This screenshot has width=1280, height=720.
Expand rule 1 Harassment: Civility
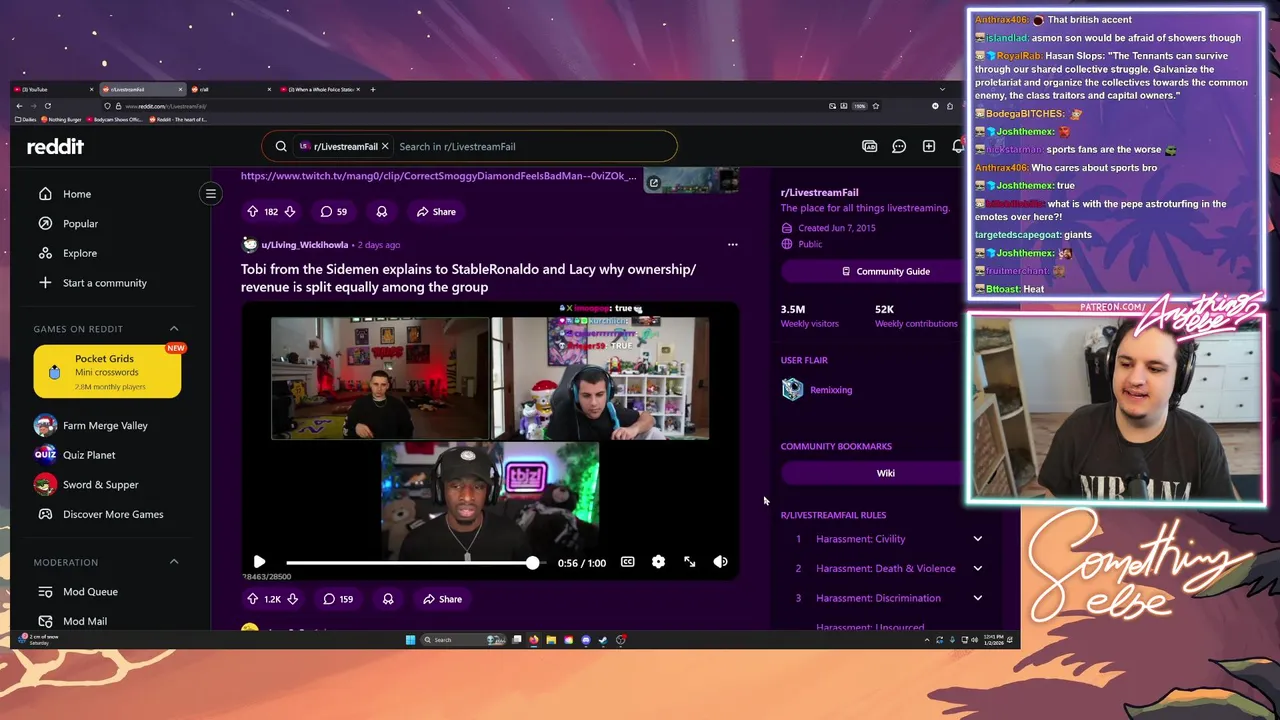tap(888, 539)
